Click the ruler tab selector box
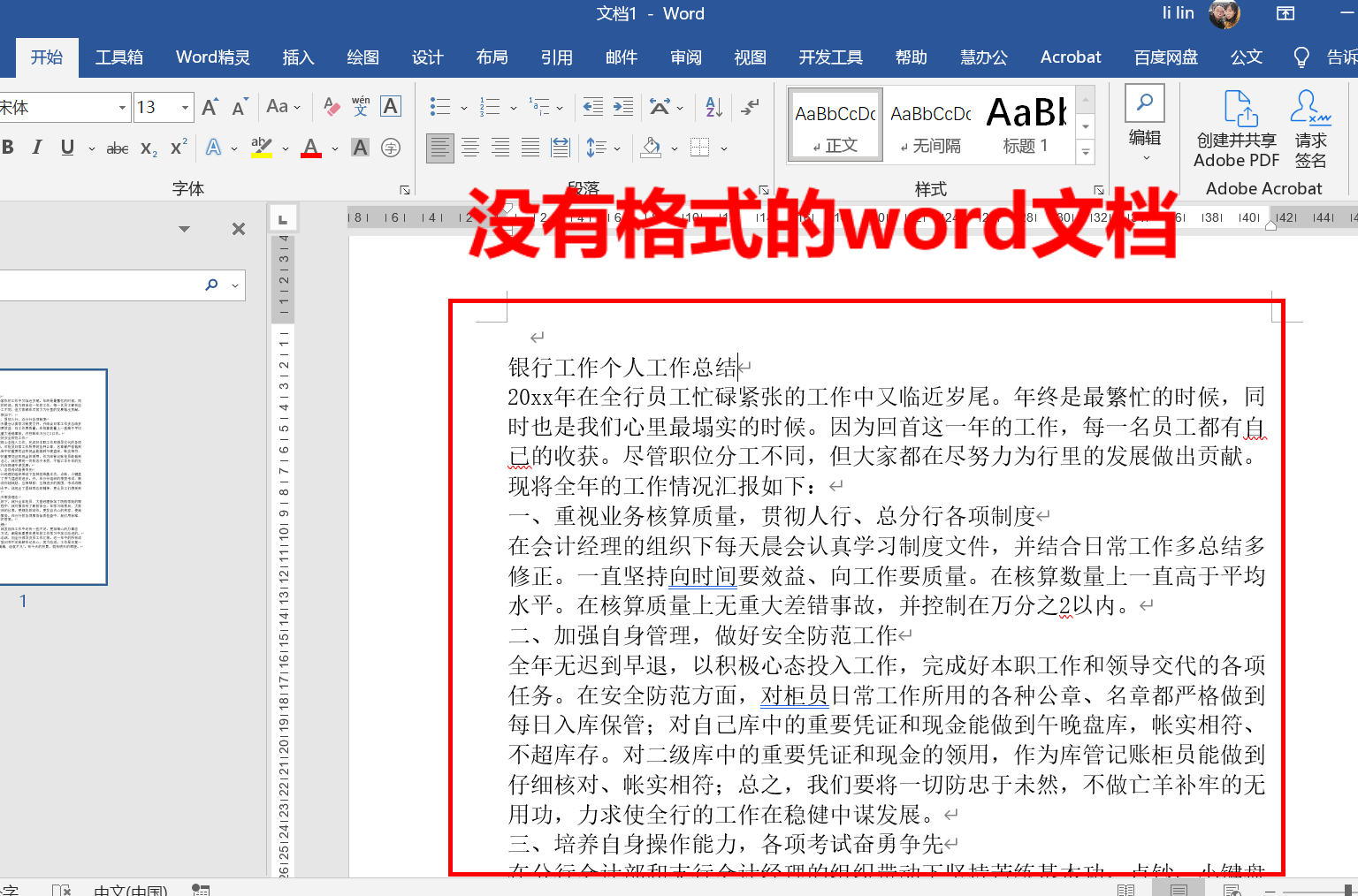 (x=283, y=217)
